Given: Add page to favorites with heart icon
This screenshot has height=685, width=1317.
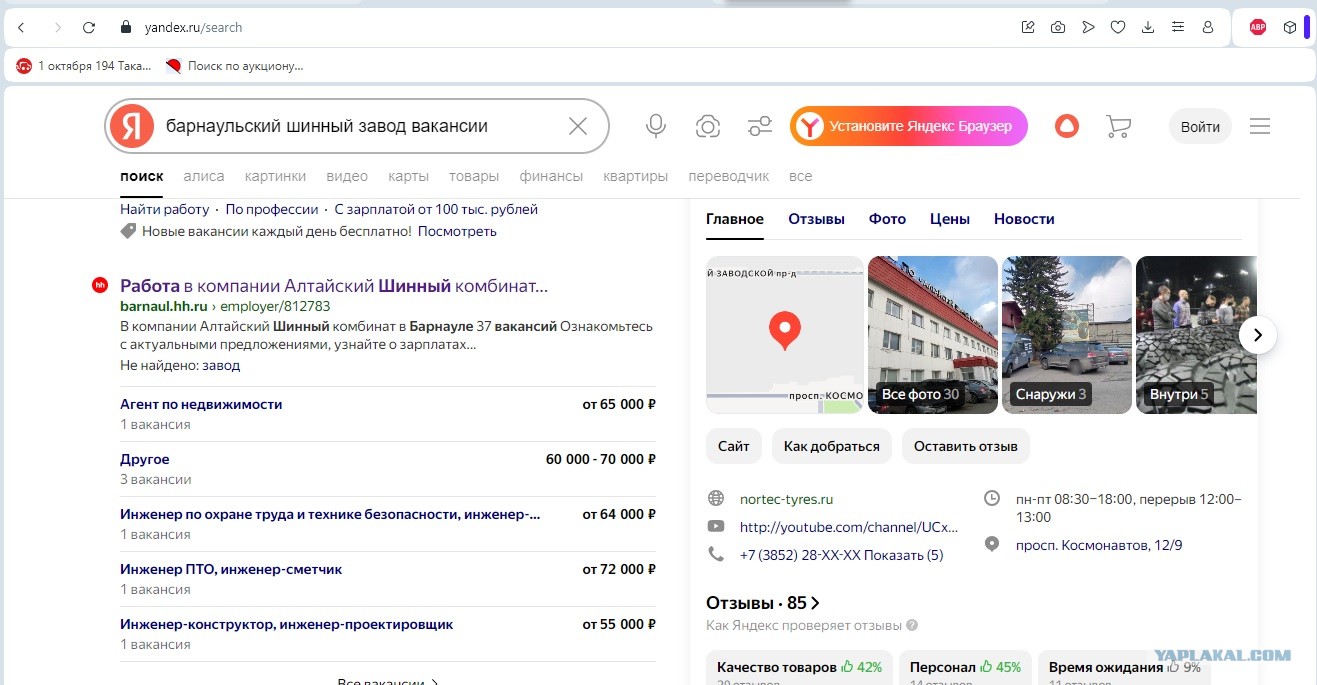Looking at the screenshot, I should (x=1118, y=27).
